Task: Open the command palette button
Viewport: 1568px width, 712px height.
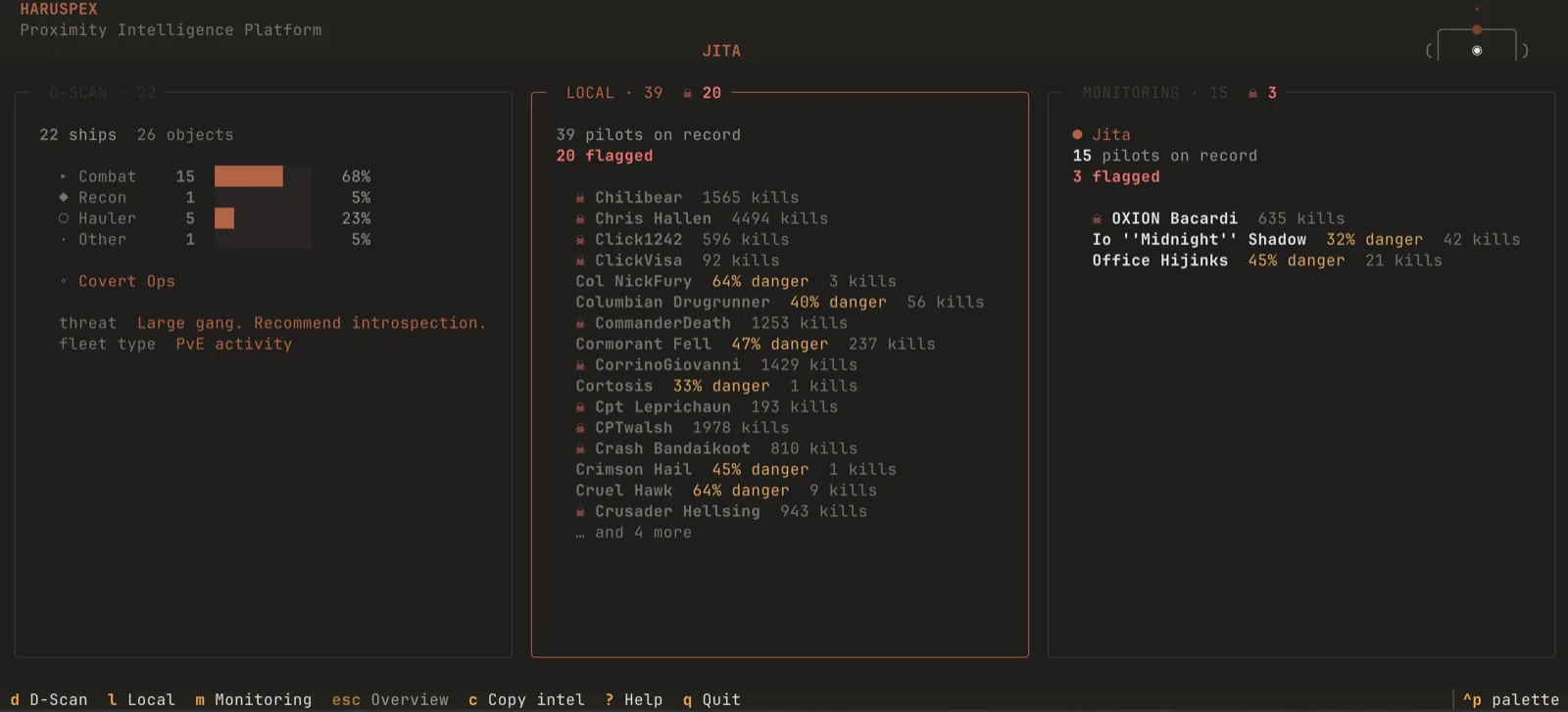Action: [x=1510, y=699]
